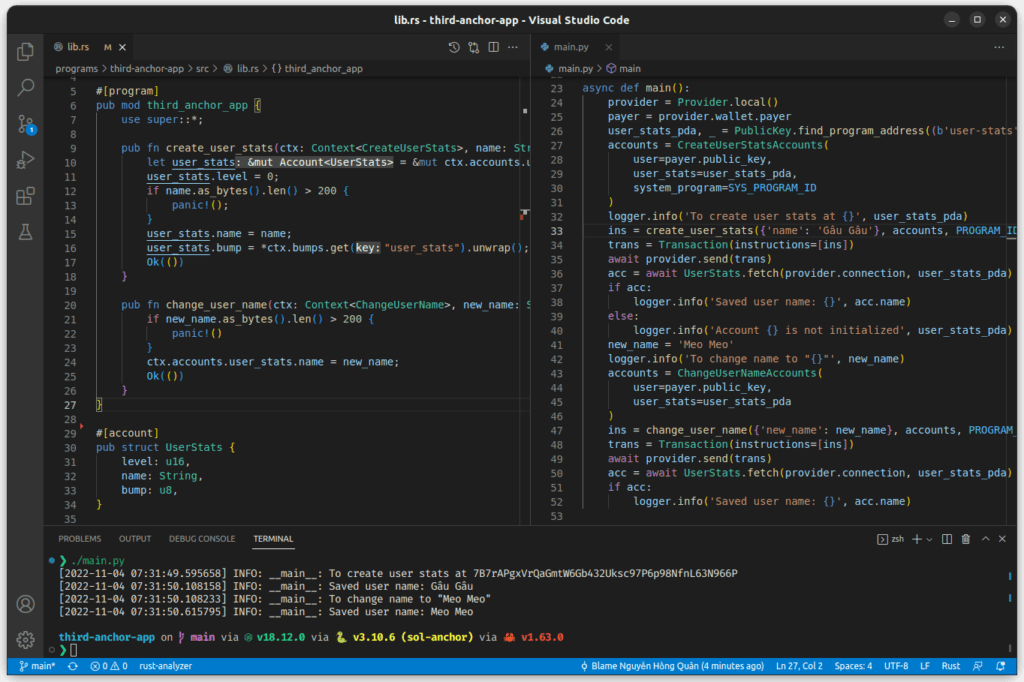Click third_anchor_app in the breadcrumb path
Screen dimensions: 1024x682
click(x=323, y=69)
